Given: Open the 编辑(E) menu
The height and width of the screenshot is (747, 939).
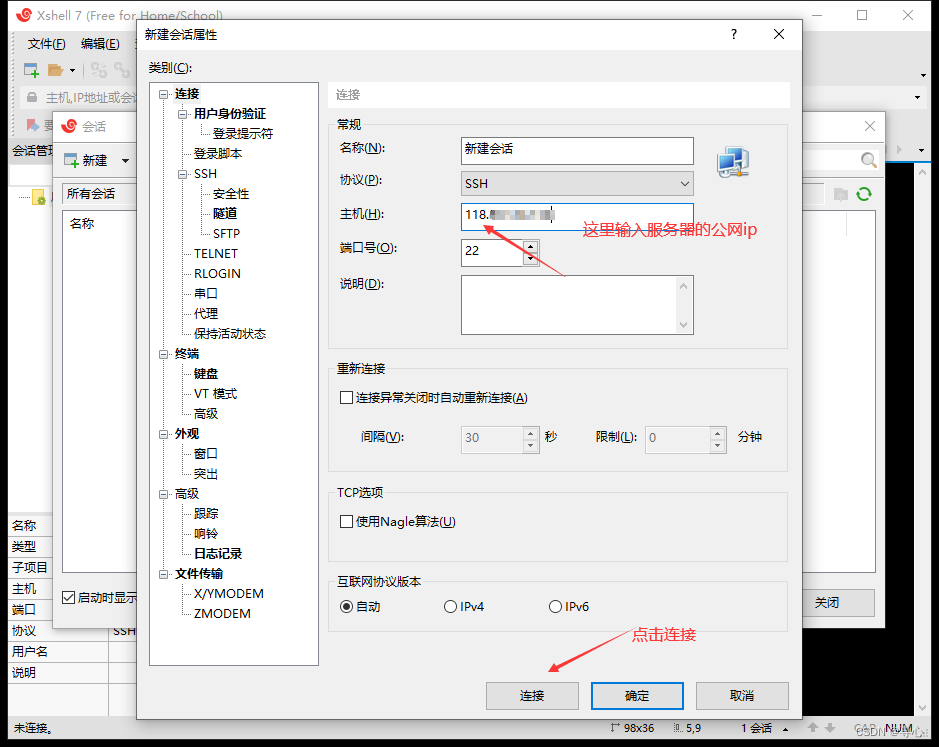Looking at the screenshot, I should [x=100, y=44].
